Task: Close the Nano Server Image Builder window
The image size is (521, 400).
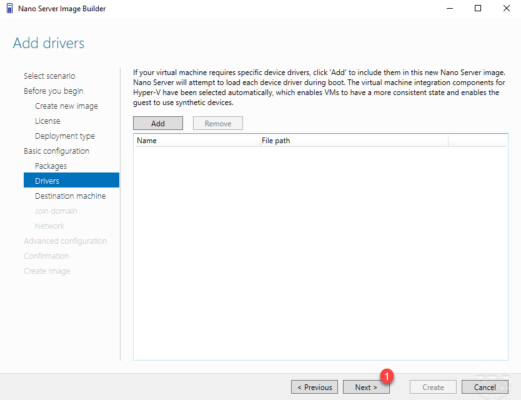Action: 506,8
